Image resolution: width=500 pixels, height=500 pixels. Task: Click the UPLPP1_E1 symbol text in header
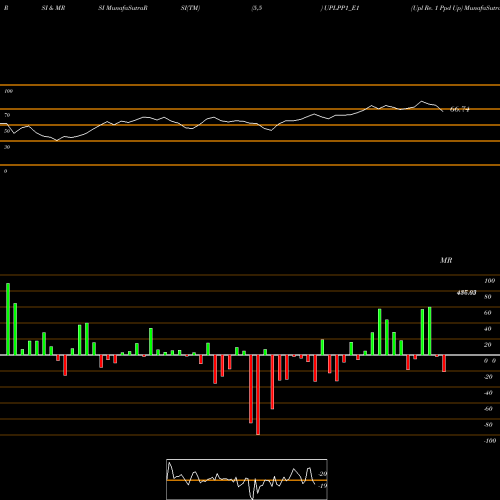pyautogui.click(x=341, y=8)
